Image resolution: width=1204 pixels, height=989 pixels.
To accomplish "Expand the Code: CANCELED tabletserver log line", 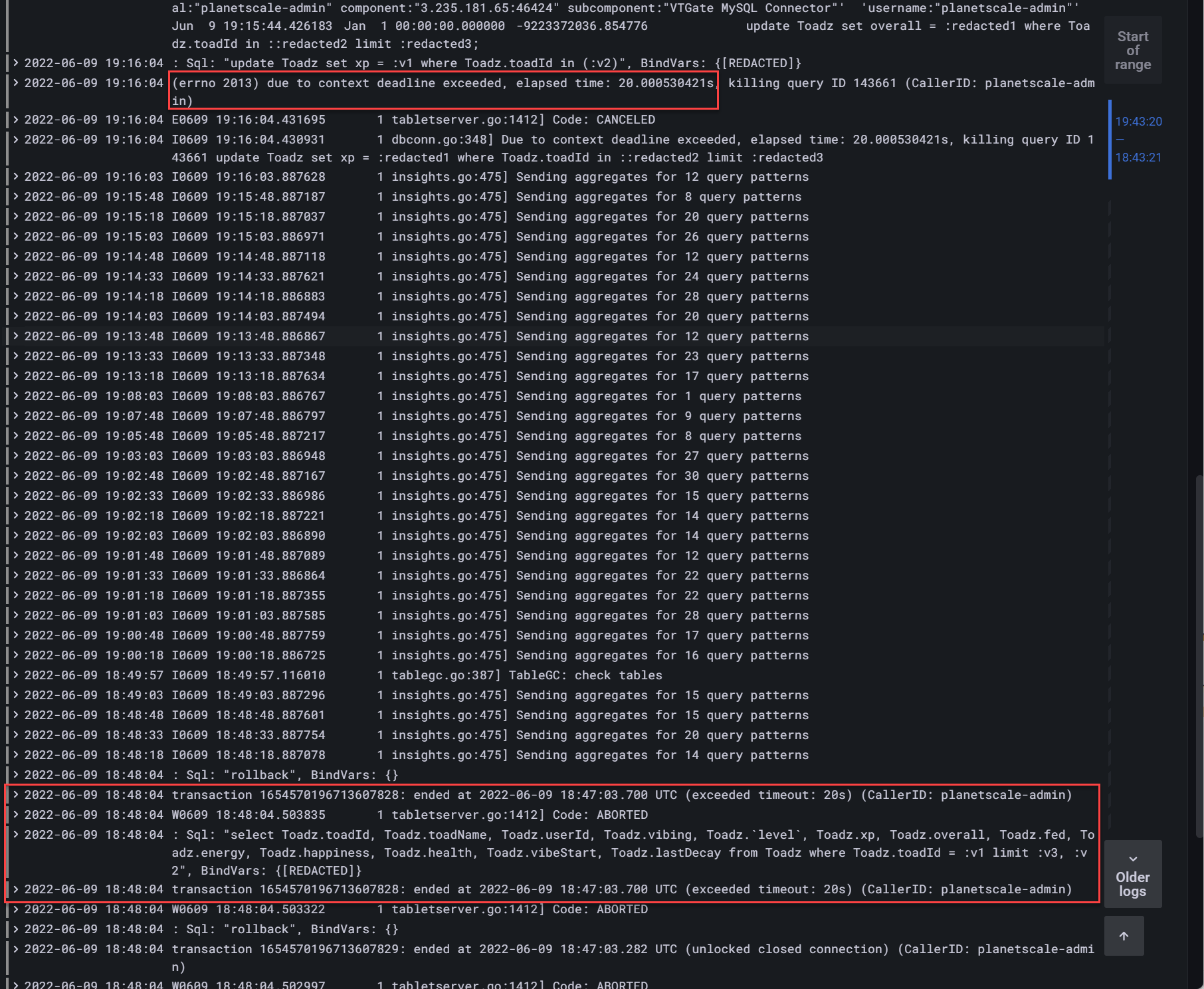I will [x=15, y=120].
